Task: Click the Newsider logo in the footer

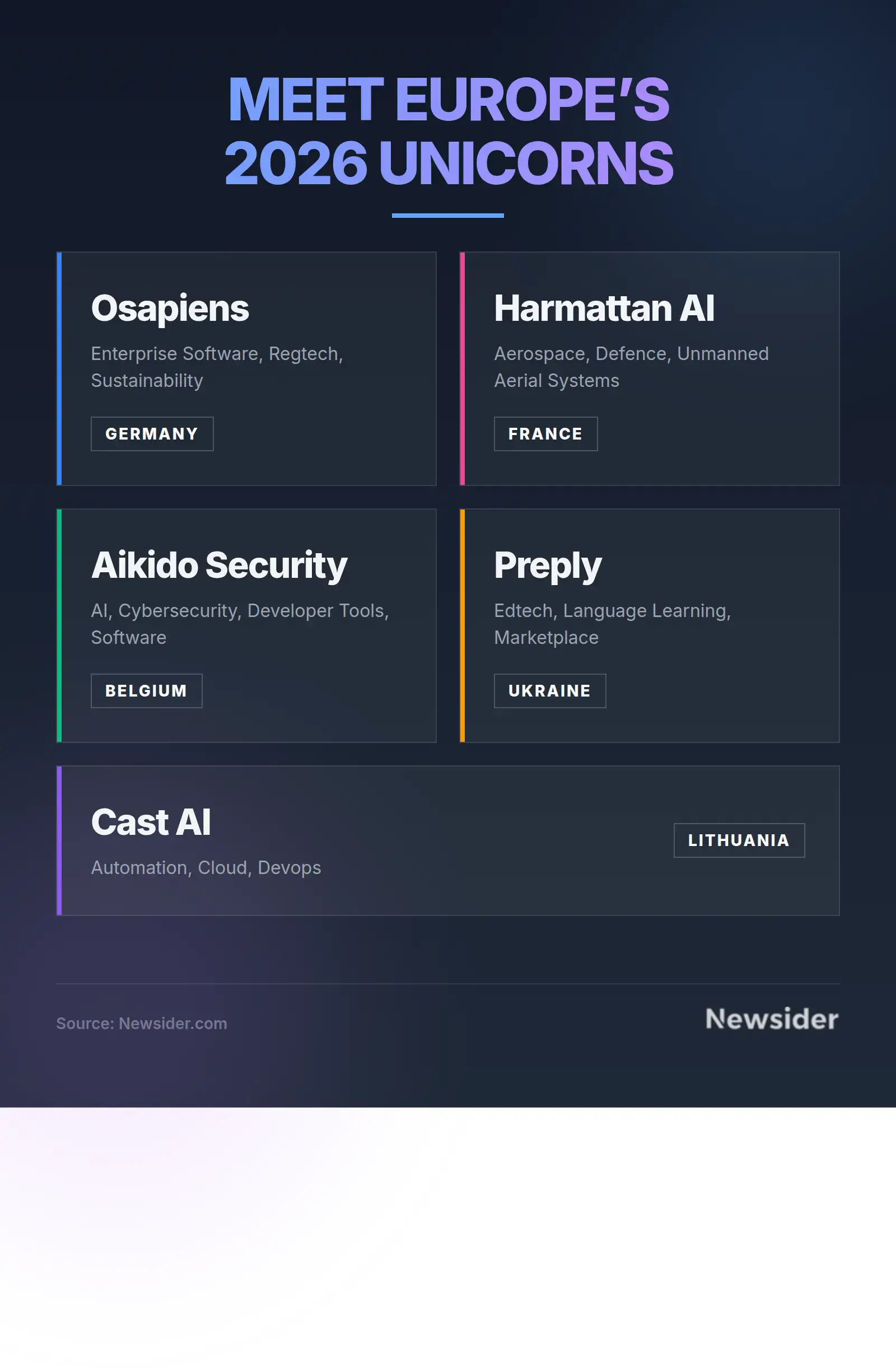Action: tap(771, 1018)
